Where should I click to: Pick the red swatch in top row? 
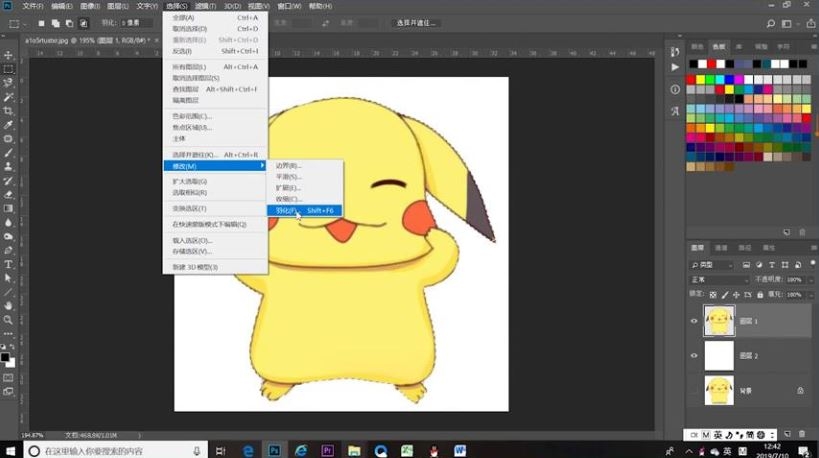[x=712, y=64]
